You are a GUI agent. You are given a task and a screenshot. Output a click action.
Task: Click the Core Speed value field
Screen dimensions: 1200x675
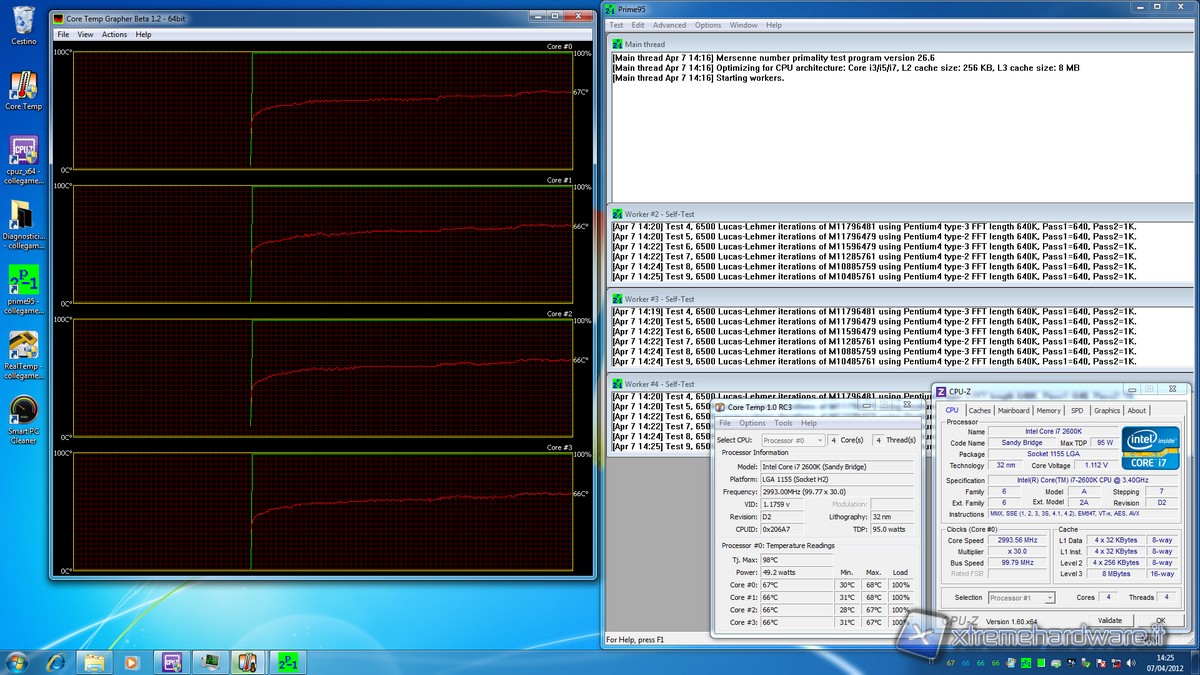click(1017, 541)
